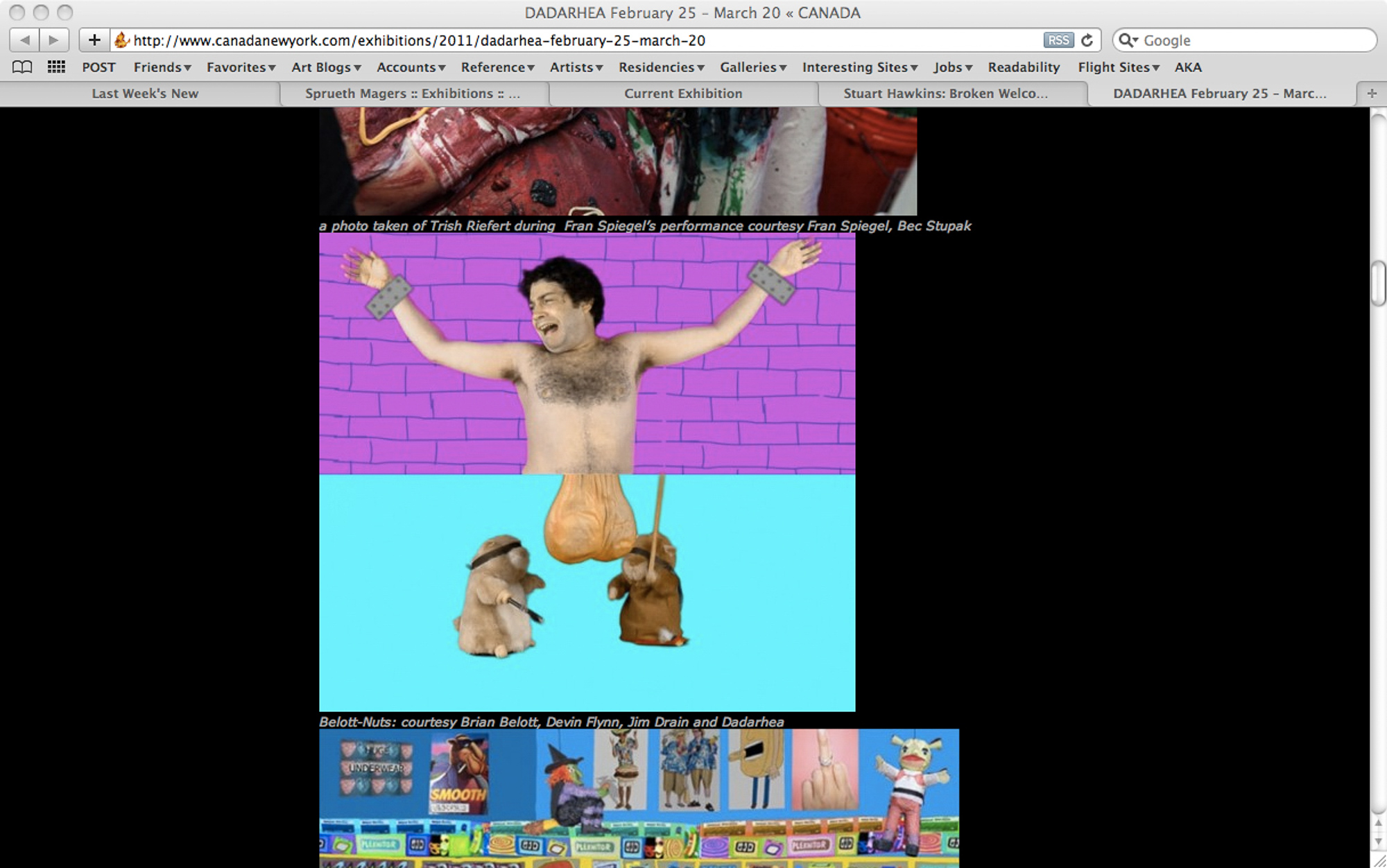
Task: Click the colorful collage image with SMOOTH poster
Action: point(639,799)
